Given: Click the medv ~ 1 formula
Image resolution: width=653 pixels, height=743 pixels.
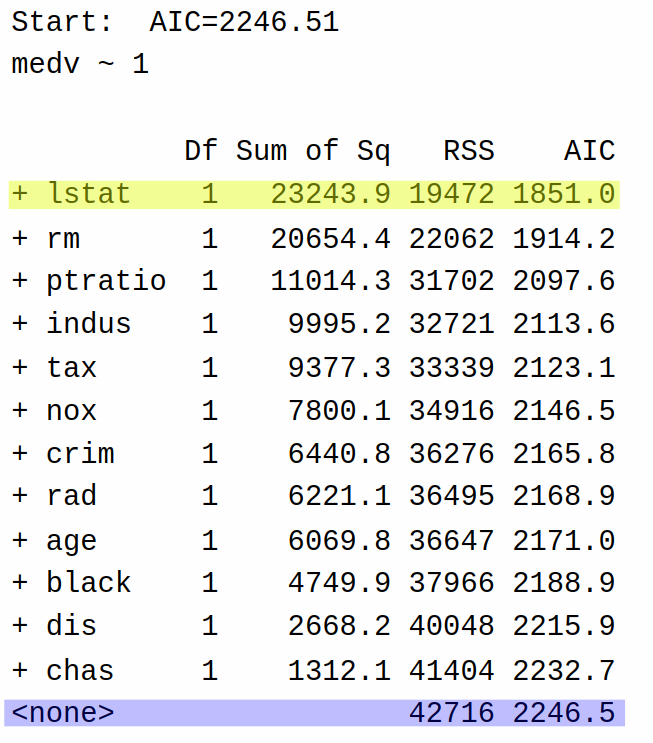Looking at the screenshot, I should point(80,64).
